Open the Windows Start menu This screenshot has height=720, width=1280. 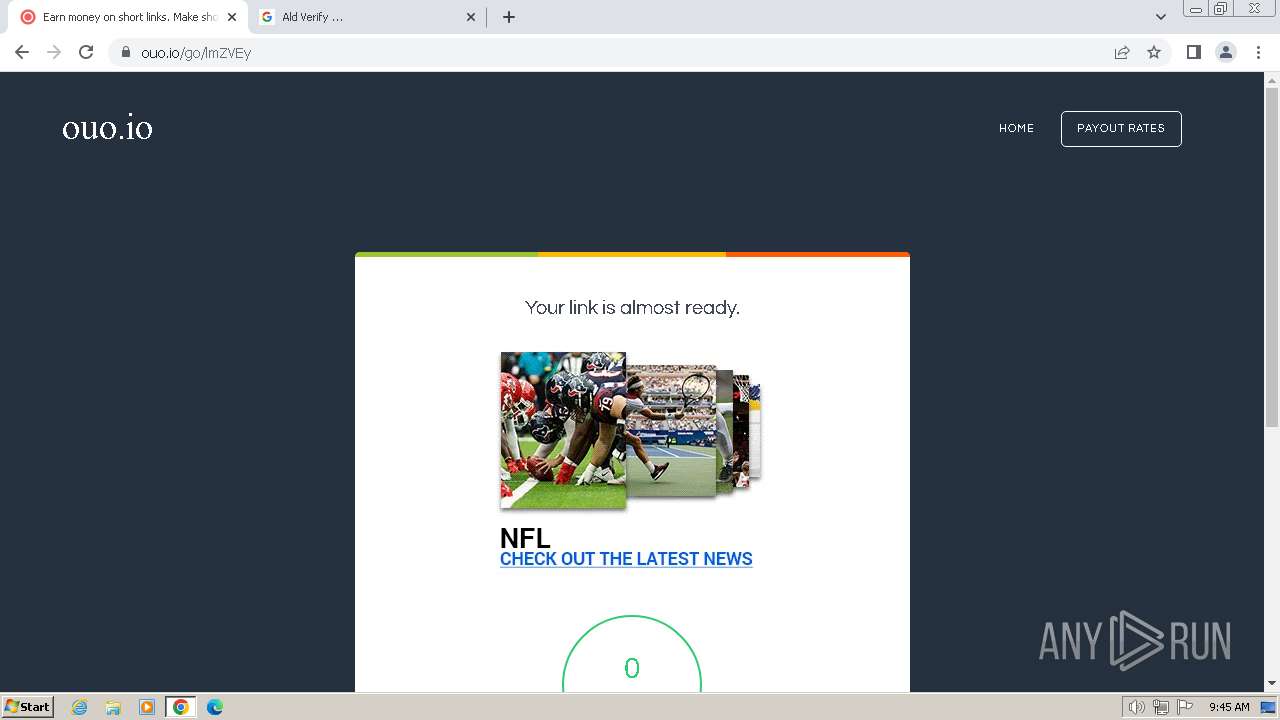(28, 707)
